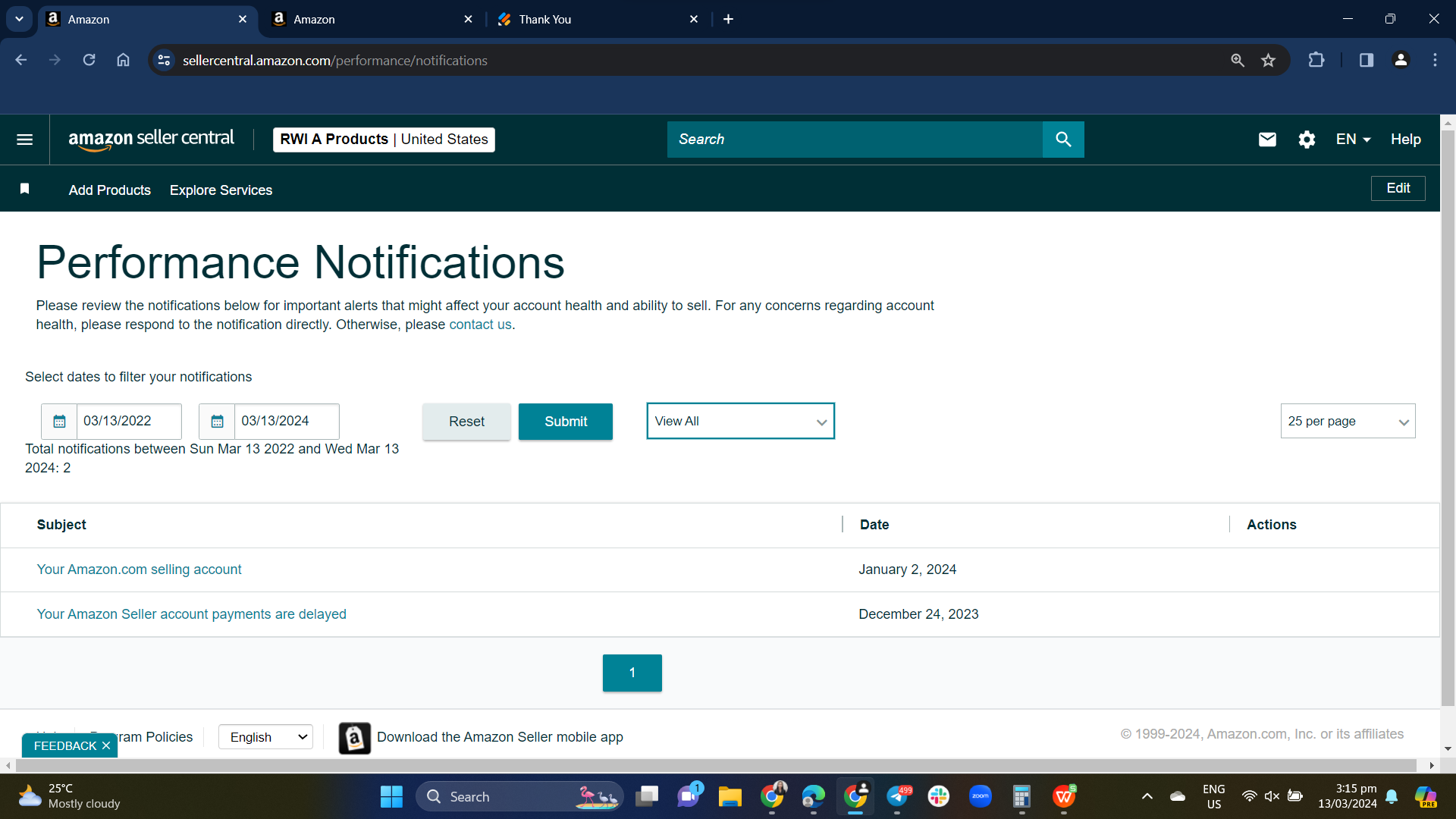Bookmark this page with the star icon
The image size is (1456, 819).
(x=1268, y=60)
